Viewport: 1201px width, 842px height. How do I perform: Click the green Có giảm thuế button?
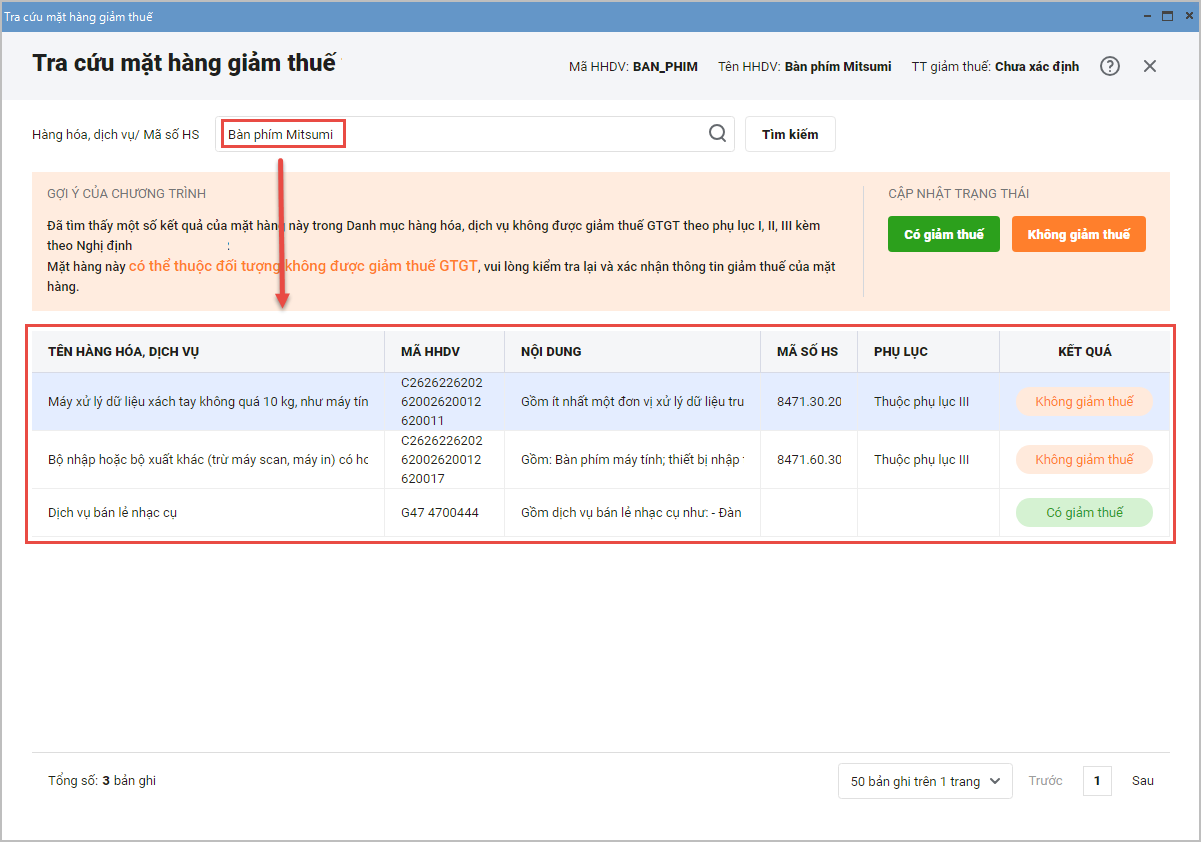coord(943,234)
